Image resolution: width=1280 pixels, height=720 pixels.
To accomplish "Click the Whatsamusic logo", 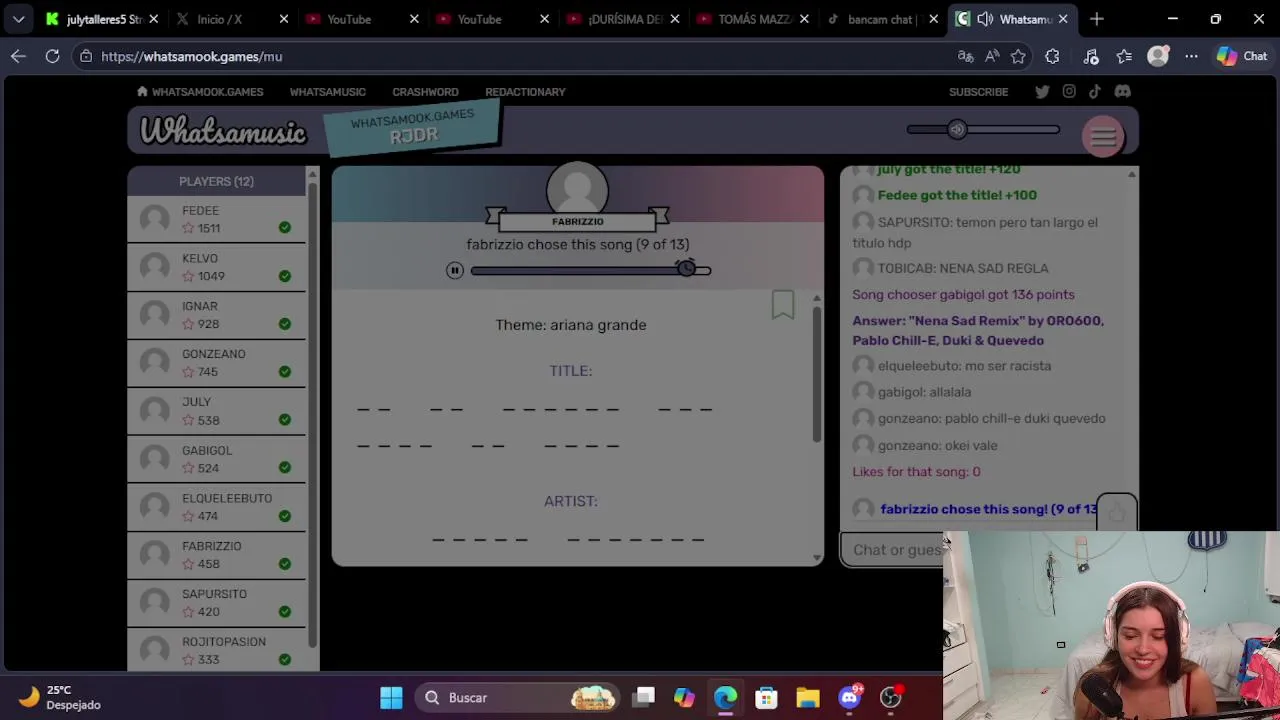I will 223,131.
